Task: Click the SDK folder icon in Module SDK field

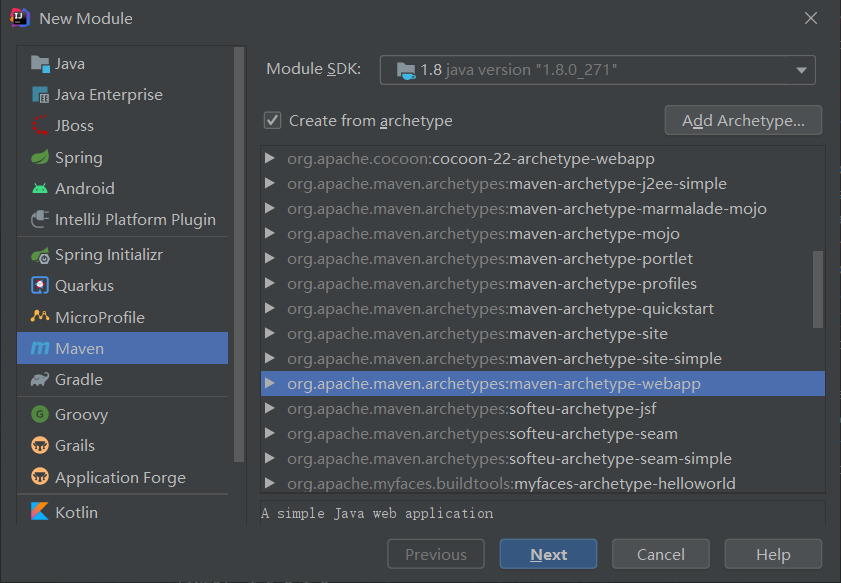Action: coord(406,70)
